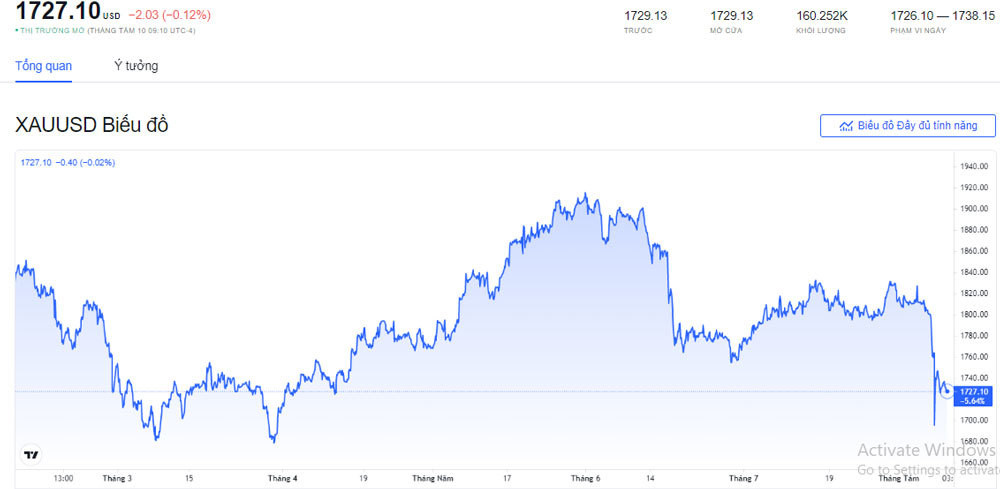Switch to the Tổng quan tab
The width and height of the screenshot is (1000, 489).
point(43,66)
